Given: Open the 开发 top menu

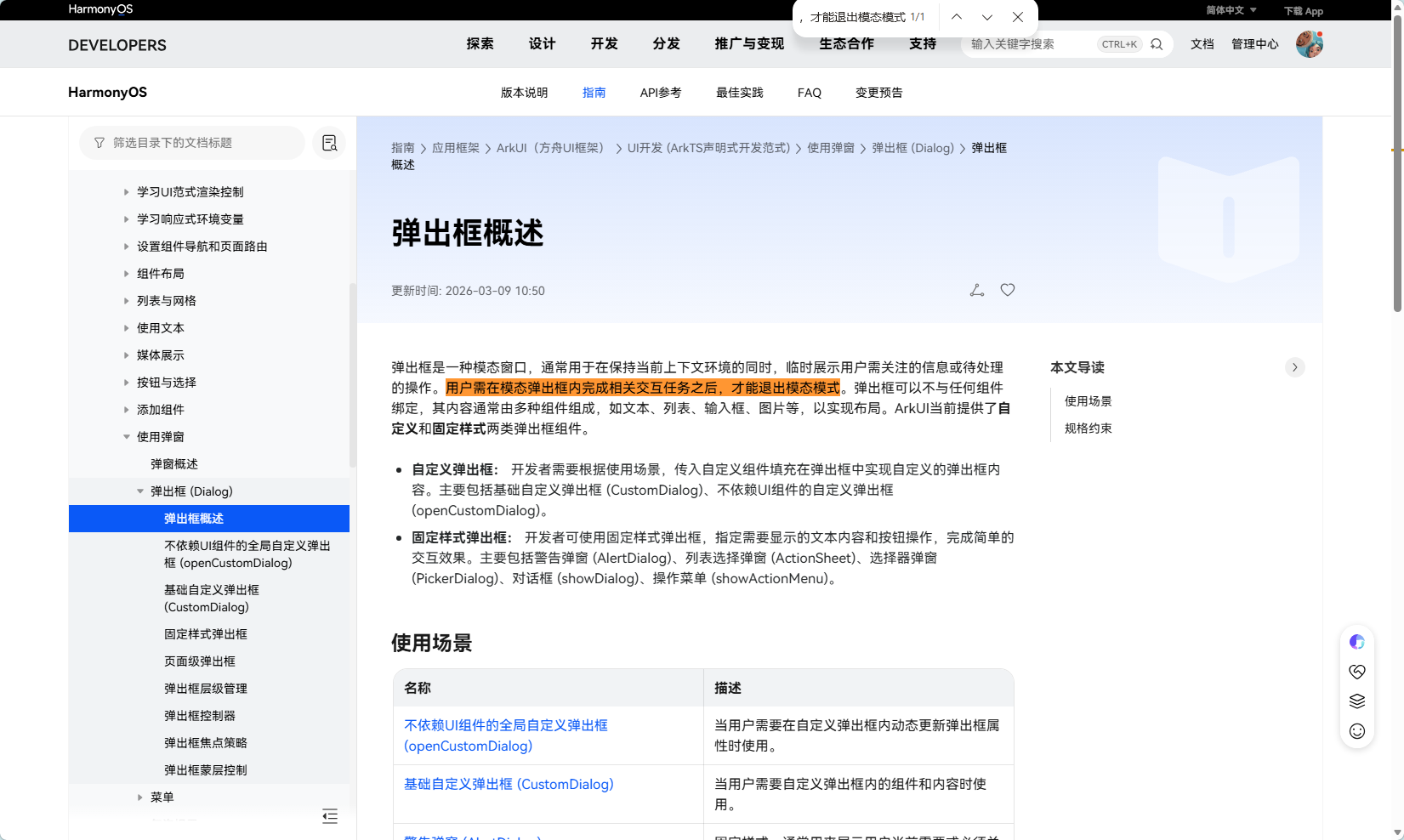Looking at the screenshot, I should [x=604, y=44].
